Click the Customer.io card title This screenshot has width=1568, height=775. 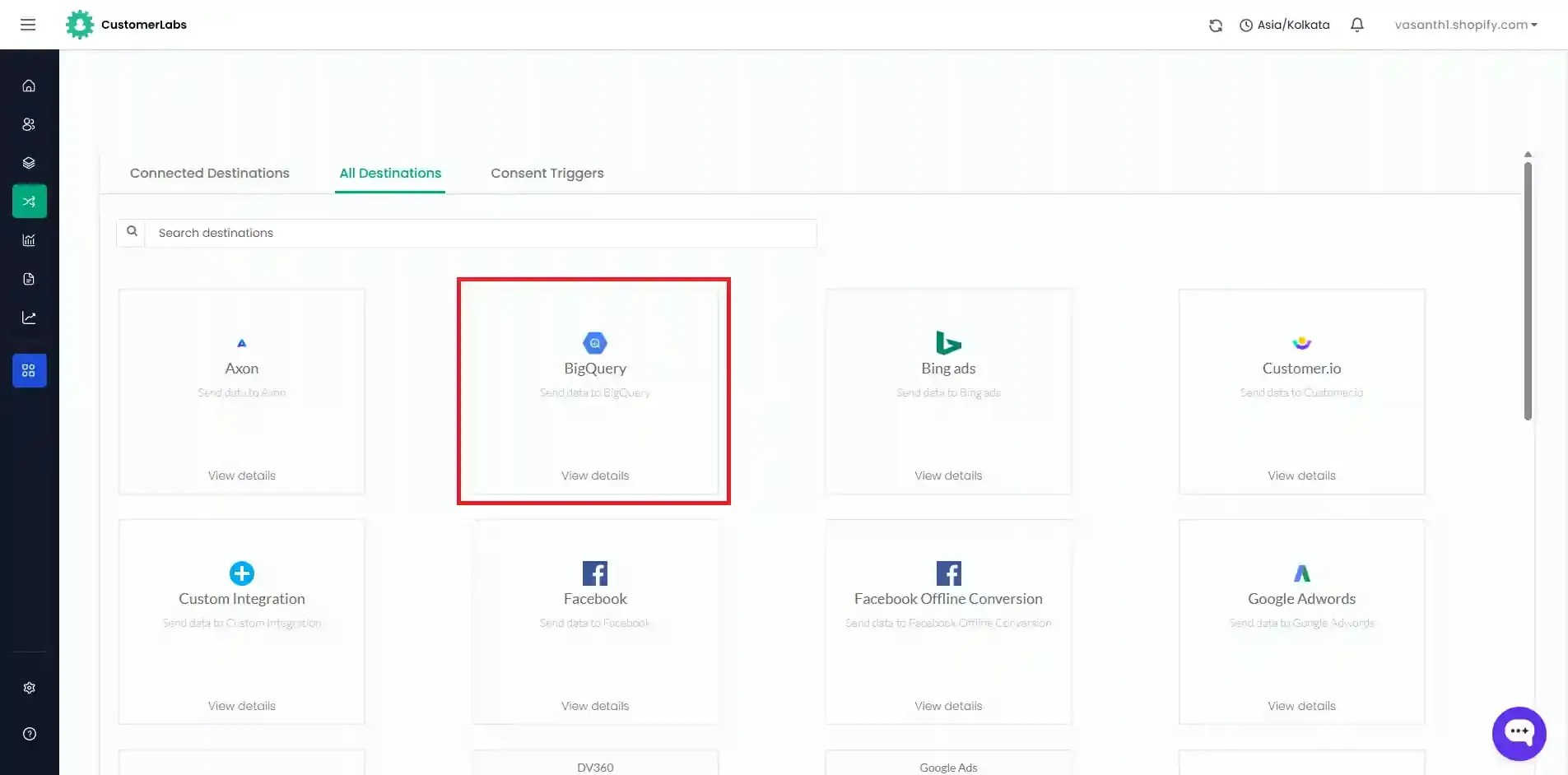pos(1302,369)
